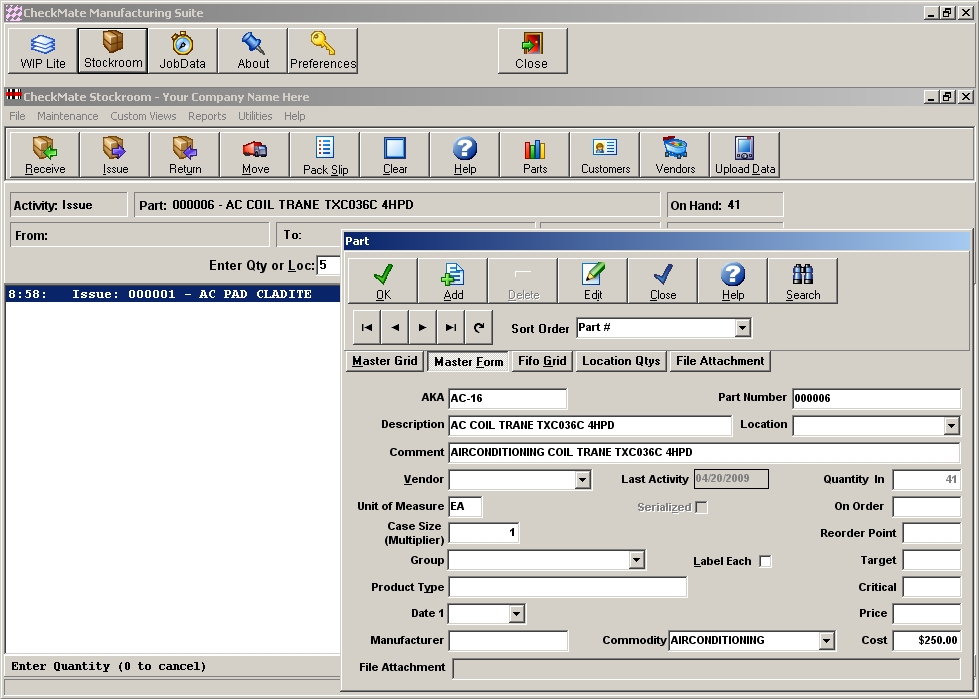Image resolution: width=979 pixels, height=699 pixels.
Task: Start a Move with the truck icon
Action: pyautogui.click(x=255, y=155)
